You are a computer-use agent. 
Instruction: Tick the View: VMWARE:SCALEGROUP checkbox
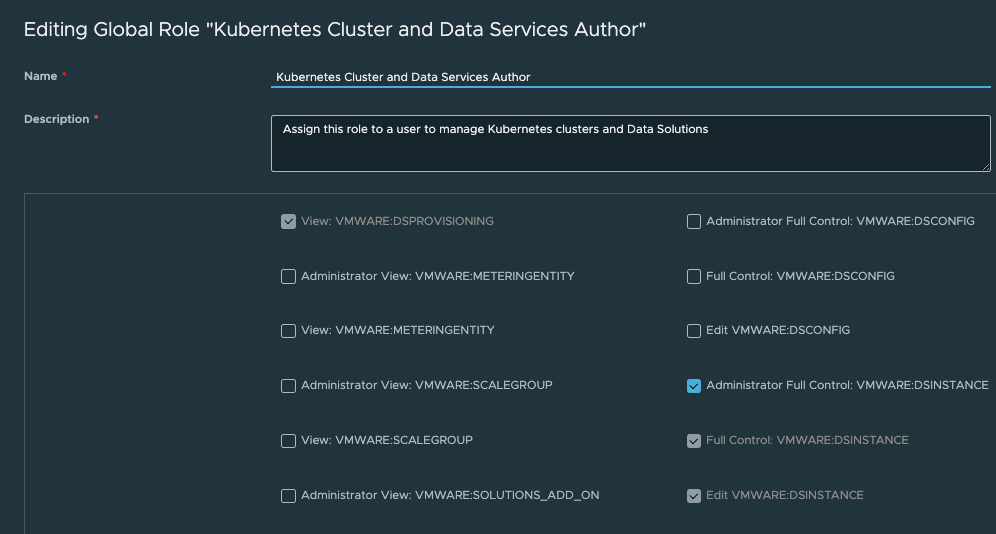click(288, 441)
